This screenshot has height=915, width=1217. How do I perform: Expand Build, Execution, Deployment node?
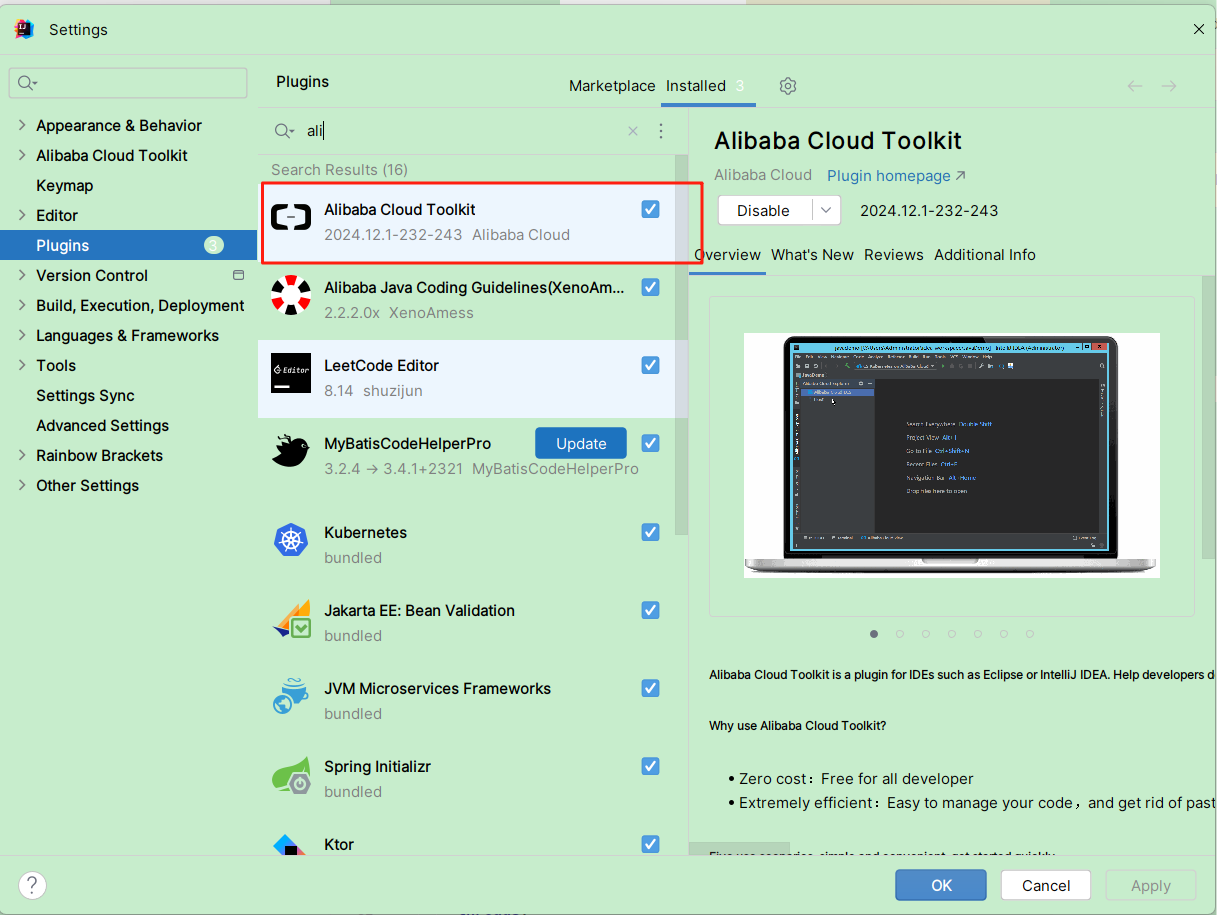pos(23,305)
